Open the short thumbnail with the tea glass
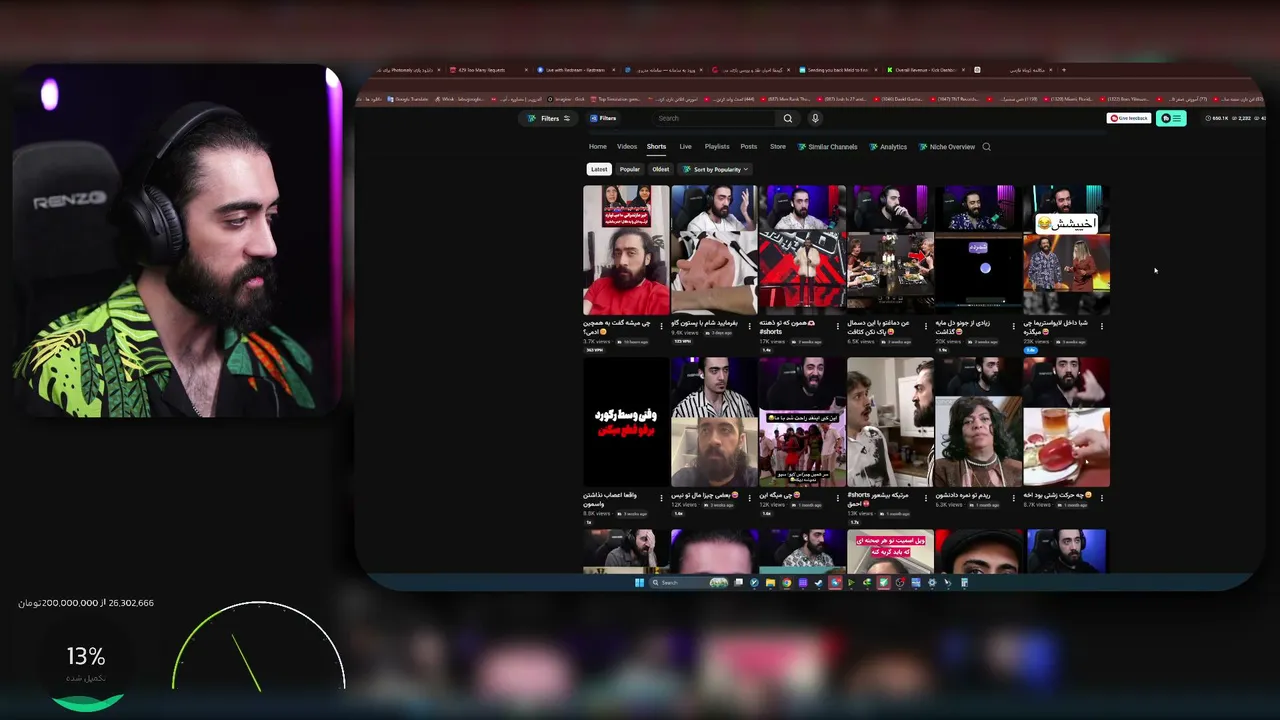The width and height of the screenshot is (1280, 720). tap(1066, 422)
